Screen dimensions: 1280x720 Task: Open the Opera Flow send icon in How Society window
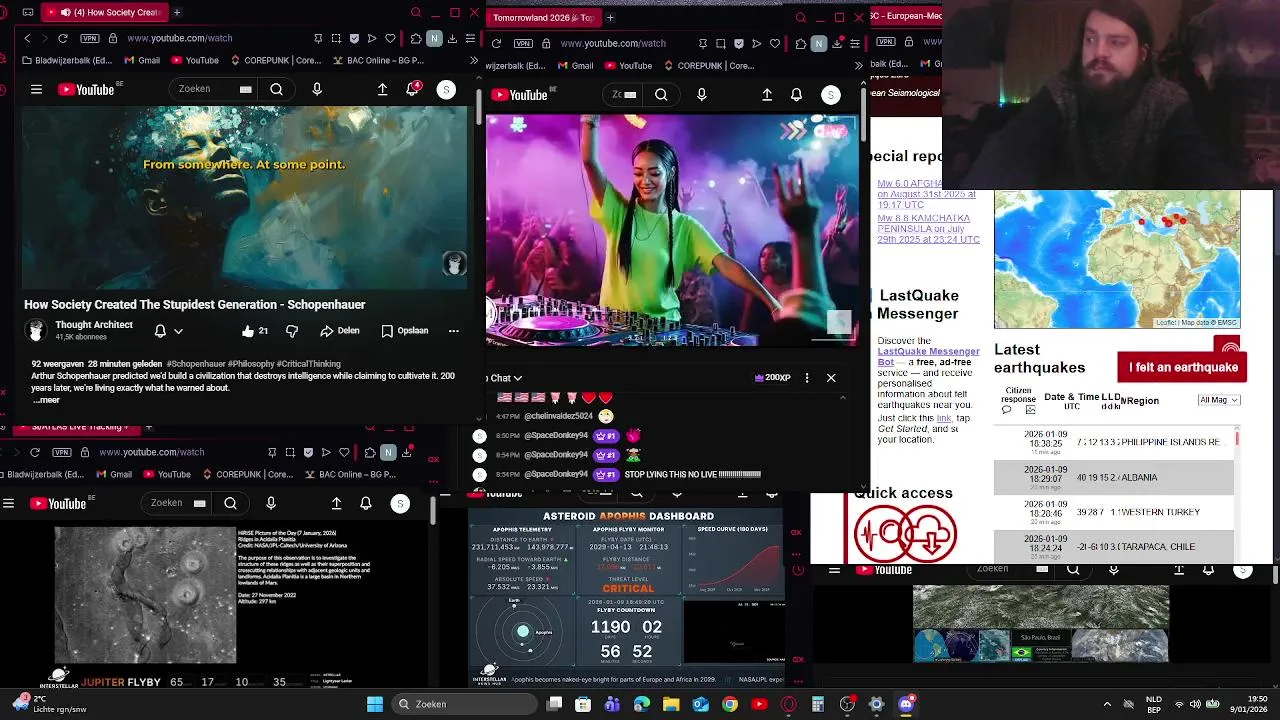click(372, 38)
